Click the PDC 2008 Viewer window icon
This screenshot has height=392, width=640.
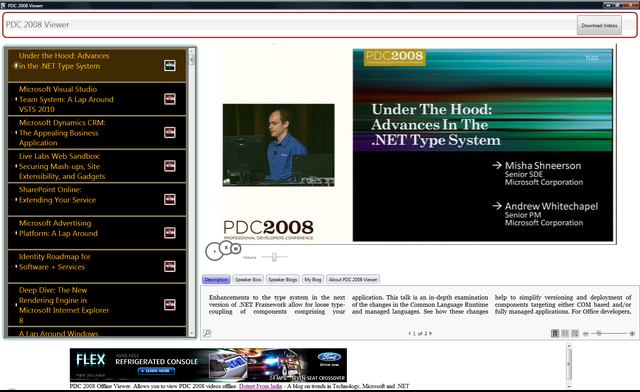point(3,5)
